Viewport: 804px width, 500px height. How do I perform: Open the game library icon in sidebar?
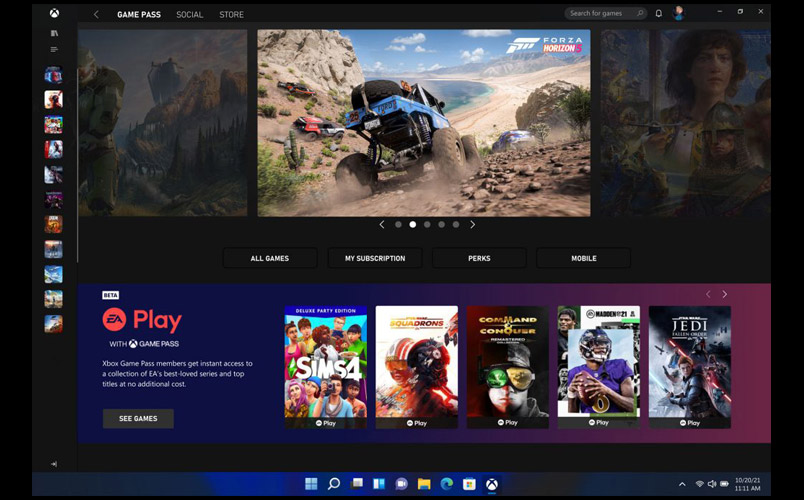coord(54,33)
